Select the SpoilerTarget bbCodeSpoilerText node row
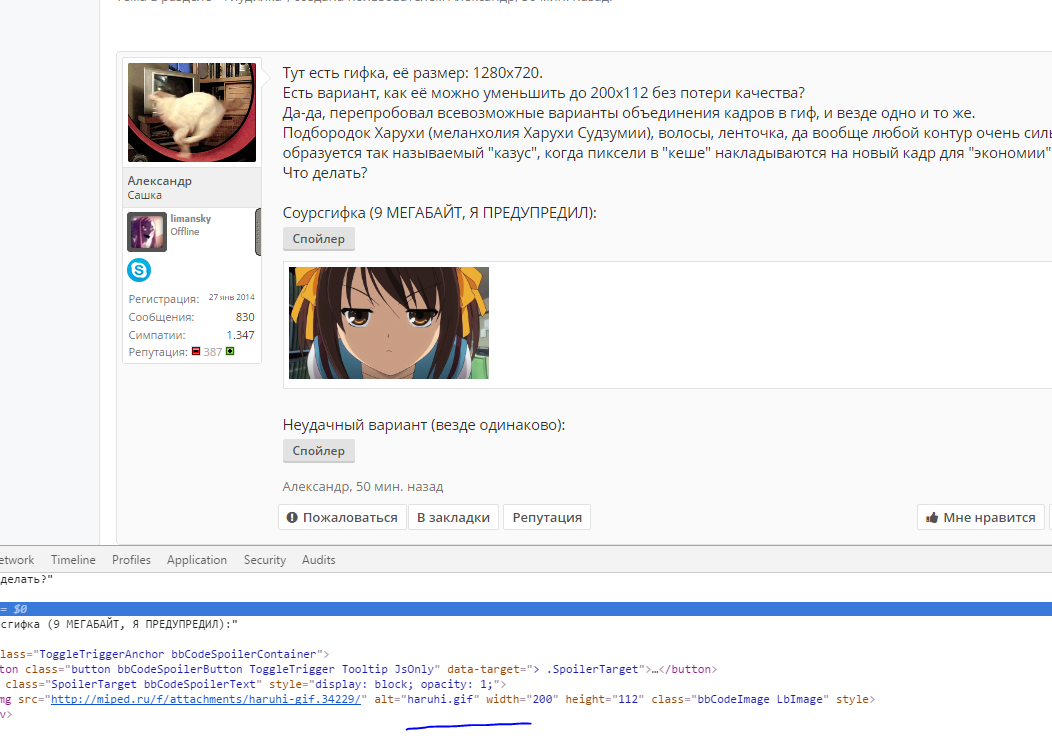This screenshot has height=749, width=1052. pyautogui.click(x=526, y=685)
